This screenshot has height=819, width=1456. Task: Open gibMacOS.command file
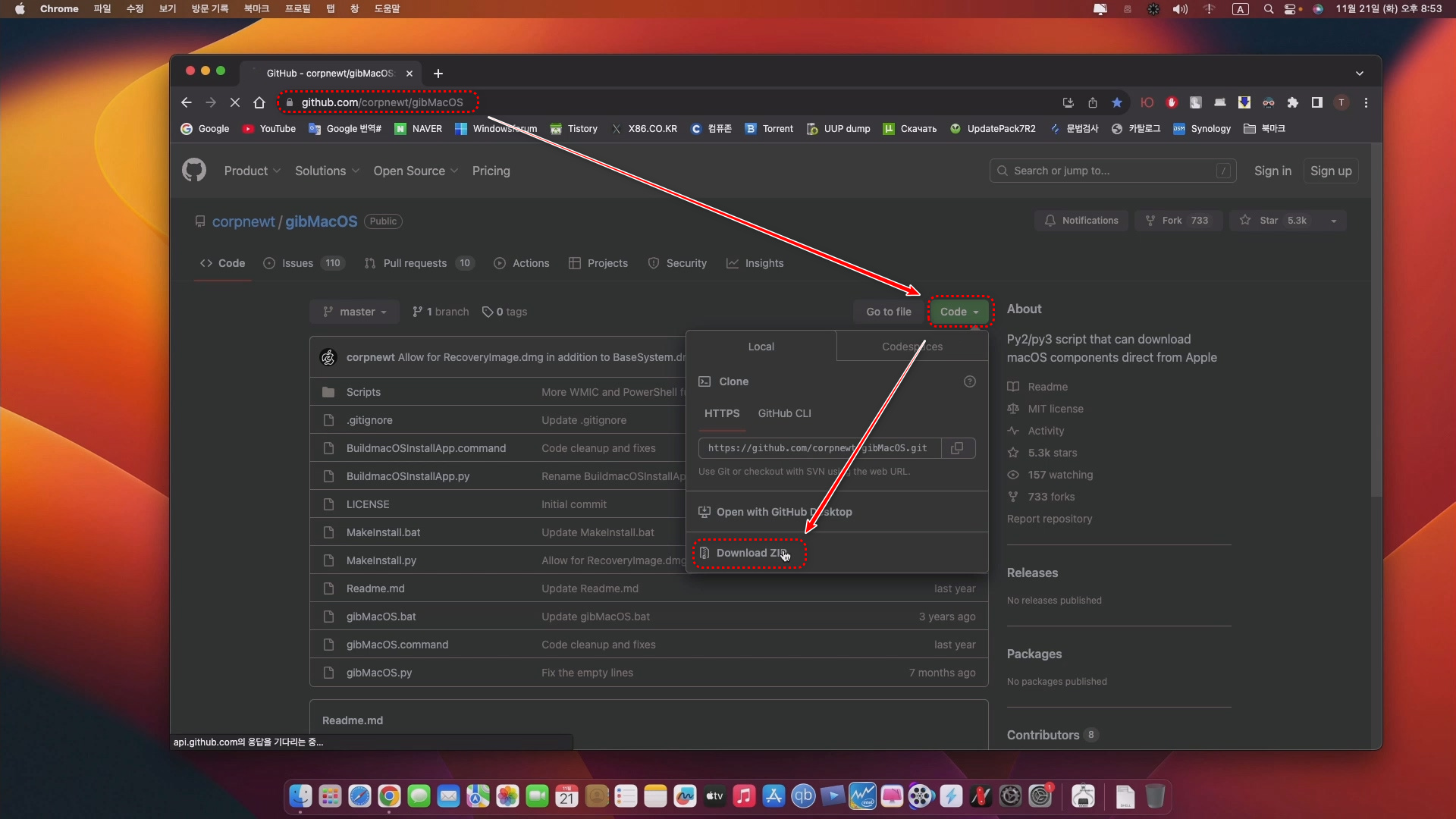tap(397, 645)
